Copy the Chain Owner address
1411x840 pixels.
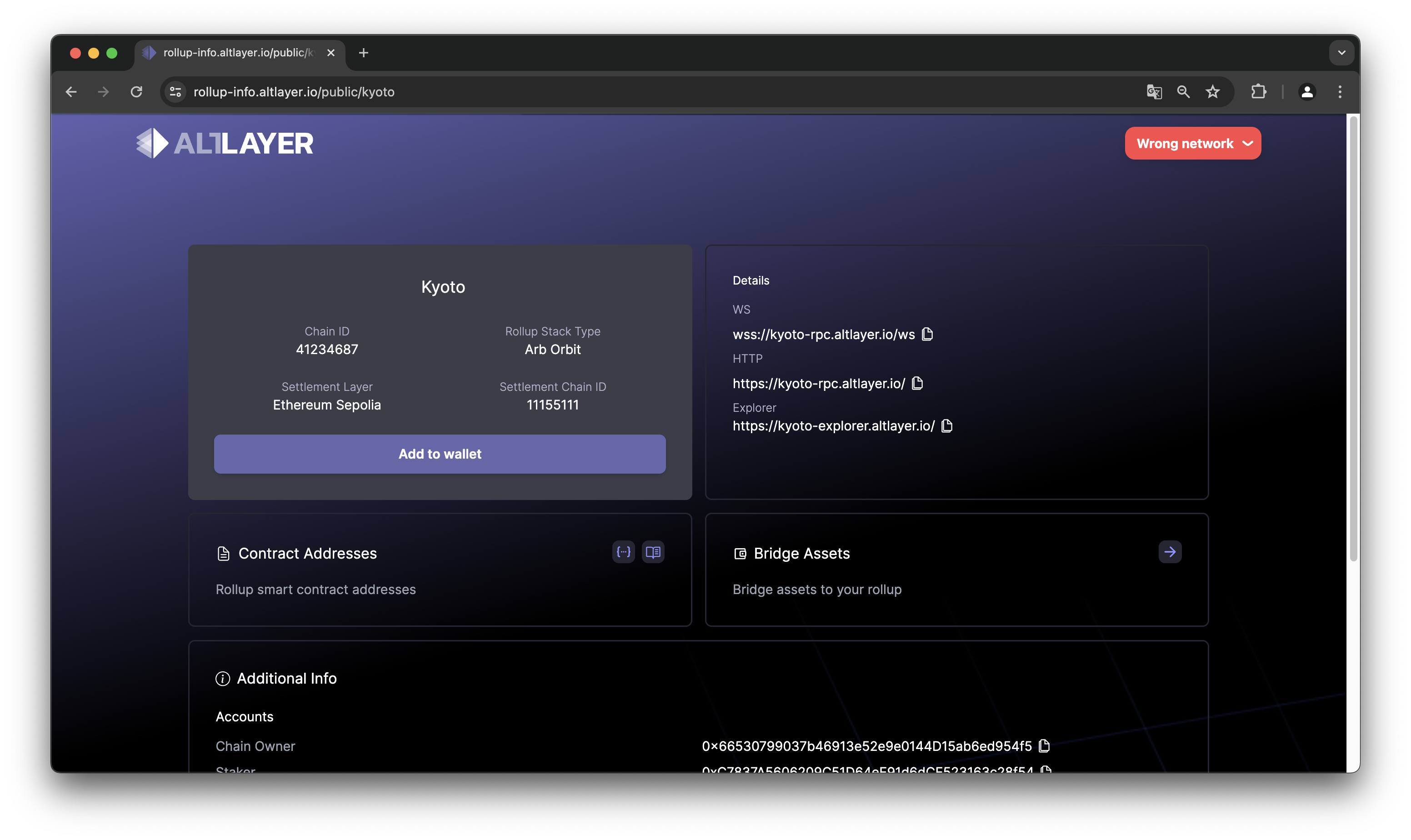pos(1044,745)
